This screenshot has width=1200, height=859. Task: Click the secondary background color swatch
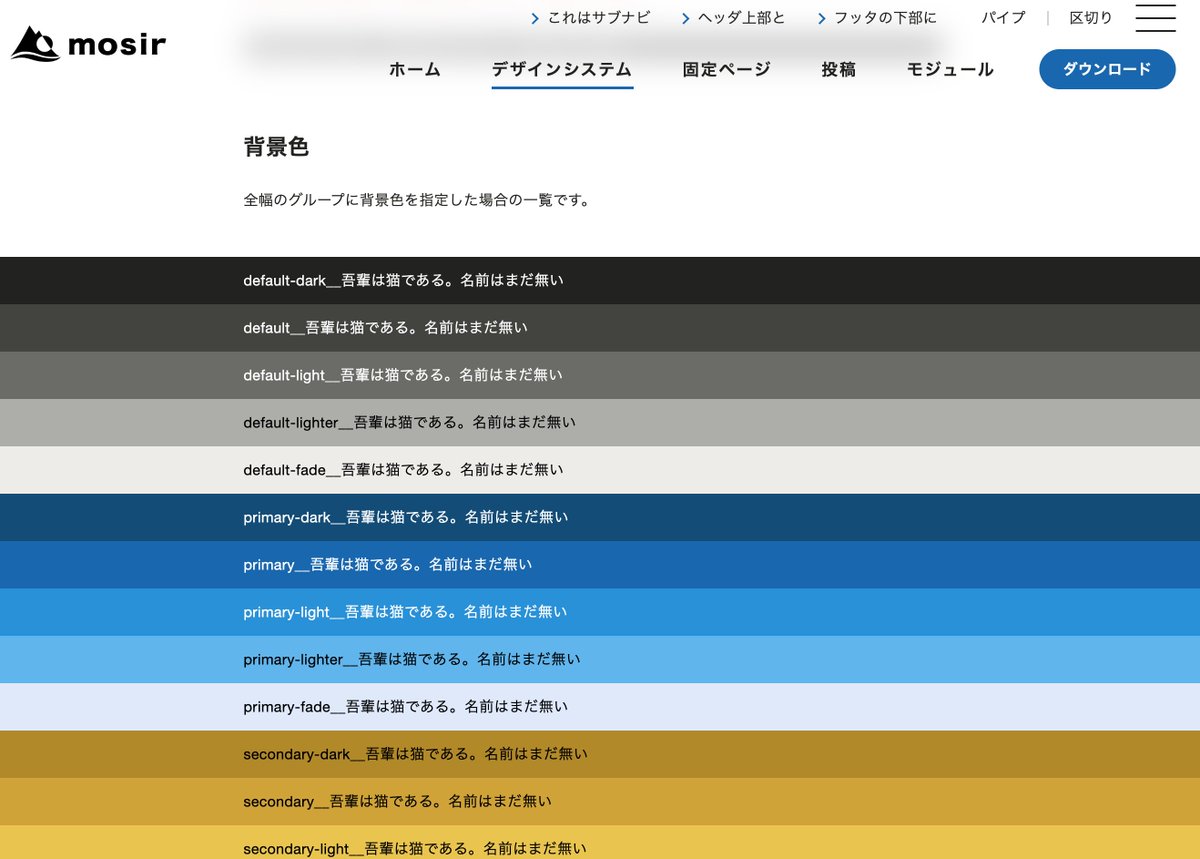pyautogui.click(x=600, y=801)
